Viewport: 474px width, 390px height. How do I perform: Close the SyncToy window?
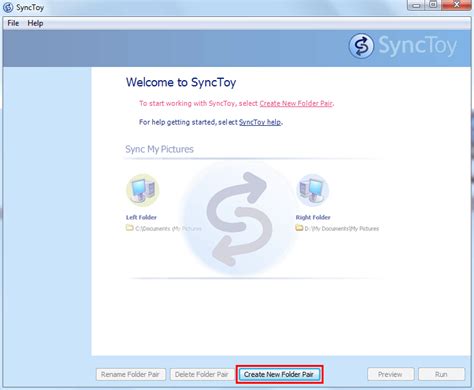456,5
